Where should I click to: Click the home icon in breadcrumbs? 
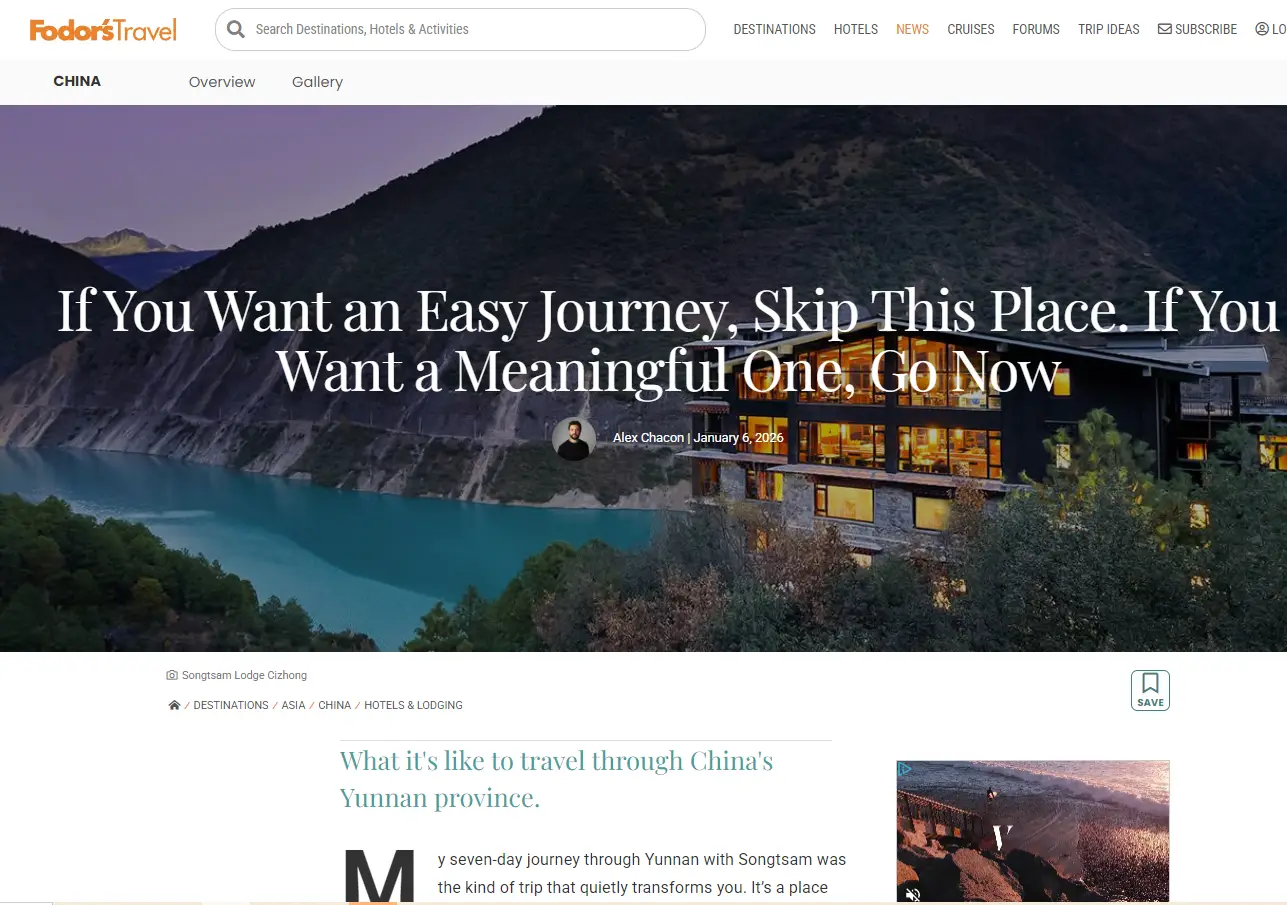pyautogui.click(x=174, y=705)
